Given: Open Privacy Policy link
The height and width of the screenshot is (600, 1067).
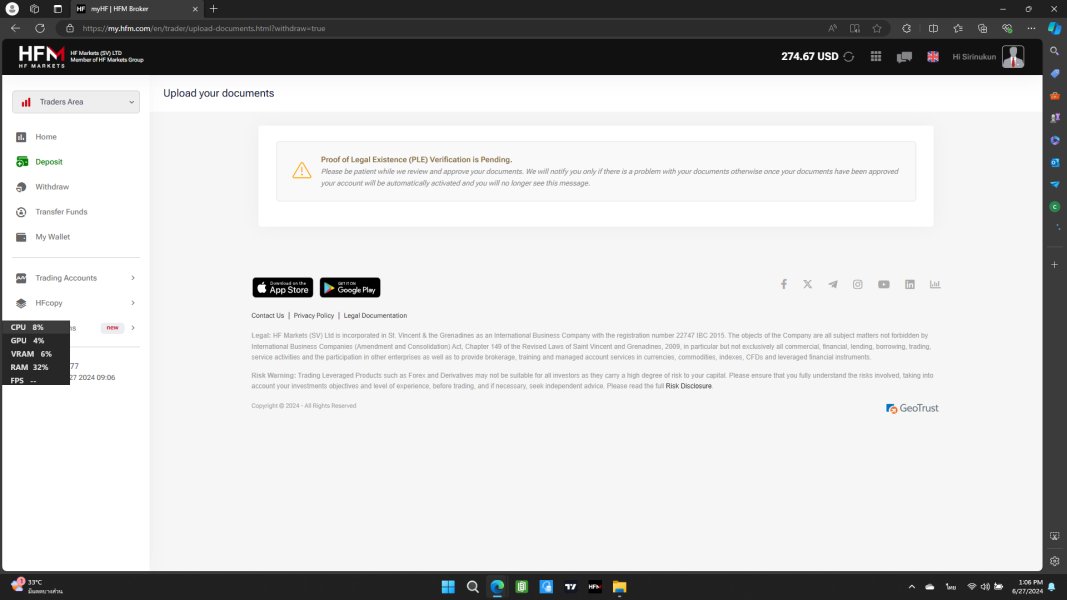Looking at the screenshot, I should (x=314, y=316).
